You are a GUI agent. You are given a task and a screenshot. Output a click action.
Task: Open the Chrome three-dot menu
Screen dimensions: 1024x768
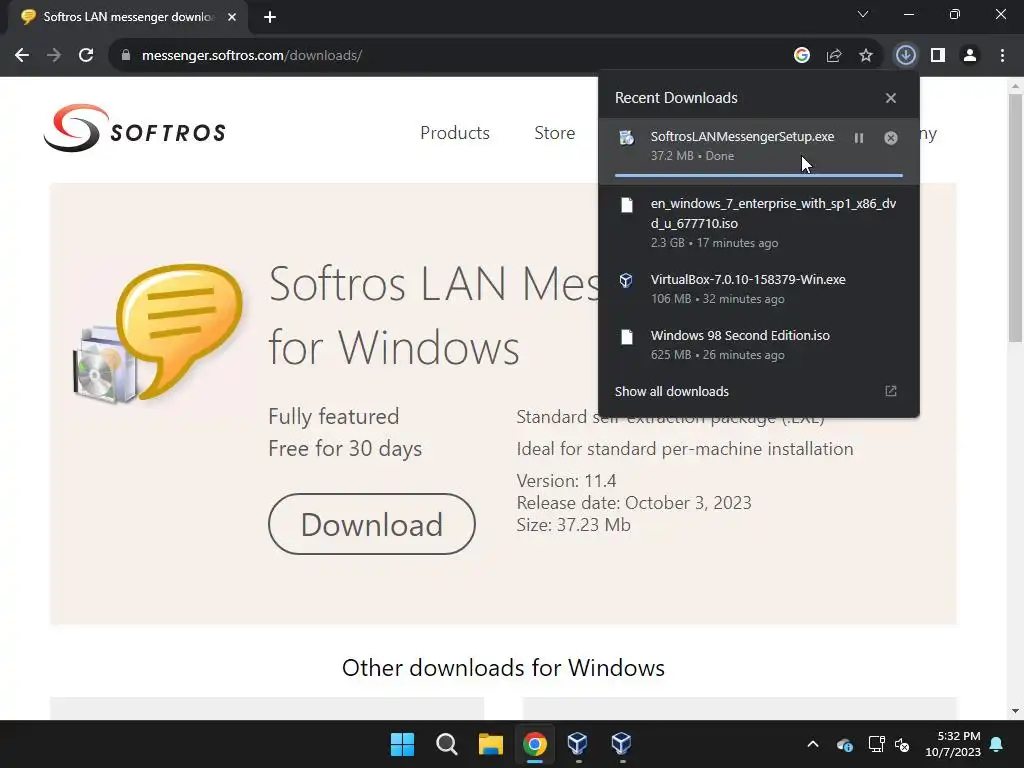[x=1002, y=56]
